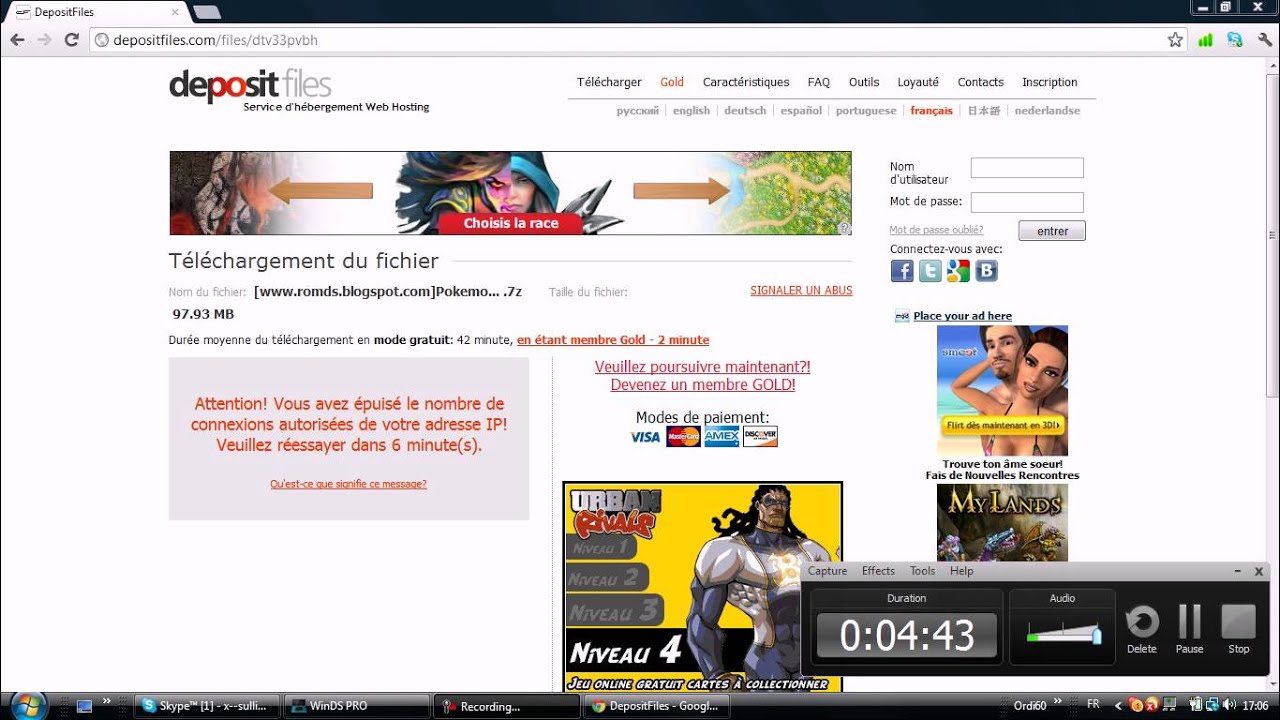The width and height of the screenshot is (1280, 720).
Task: Click the Mot de passe input field
Action: 1027,202
